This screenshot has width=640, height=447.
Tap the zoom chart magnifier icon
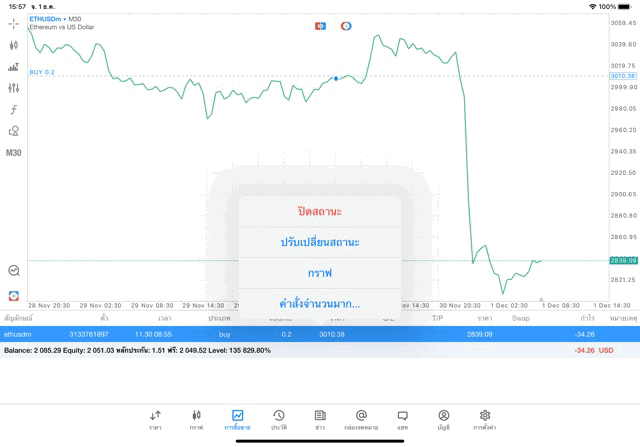click(x=14, y=270)
